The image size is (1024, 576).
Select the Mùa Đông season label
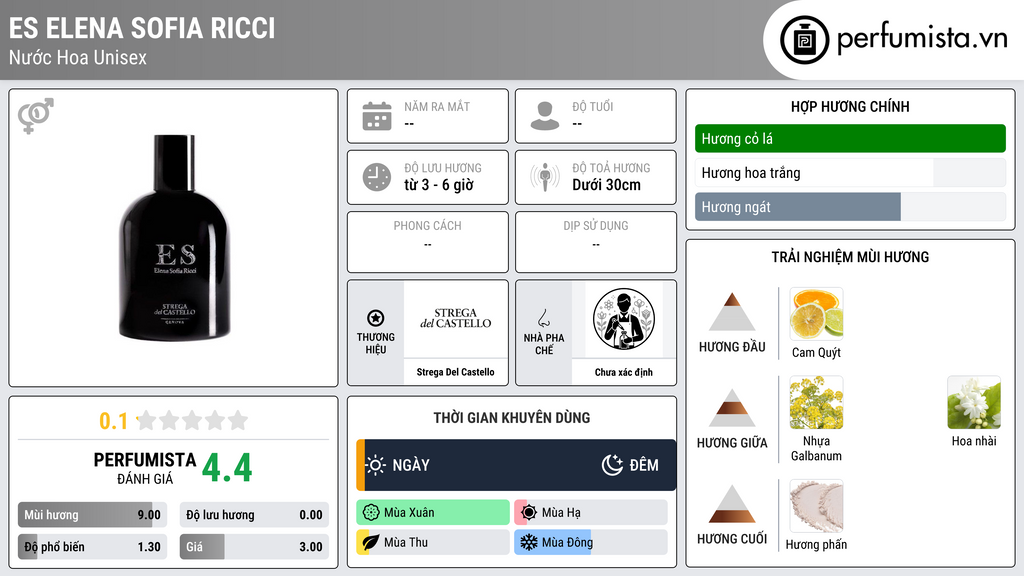pyautogui.click(x=568, y=542)
